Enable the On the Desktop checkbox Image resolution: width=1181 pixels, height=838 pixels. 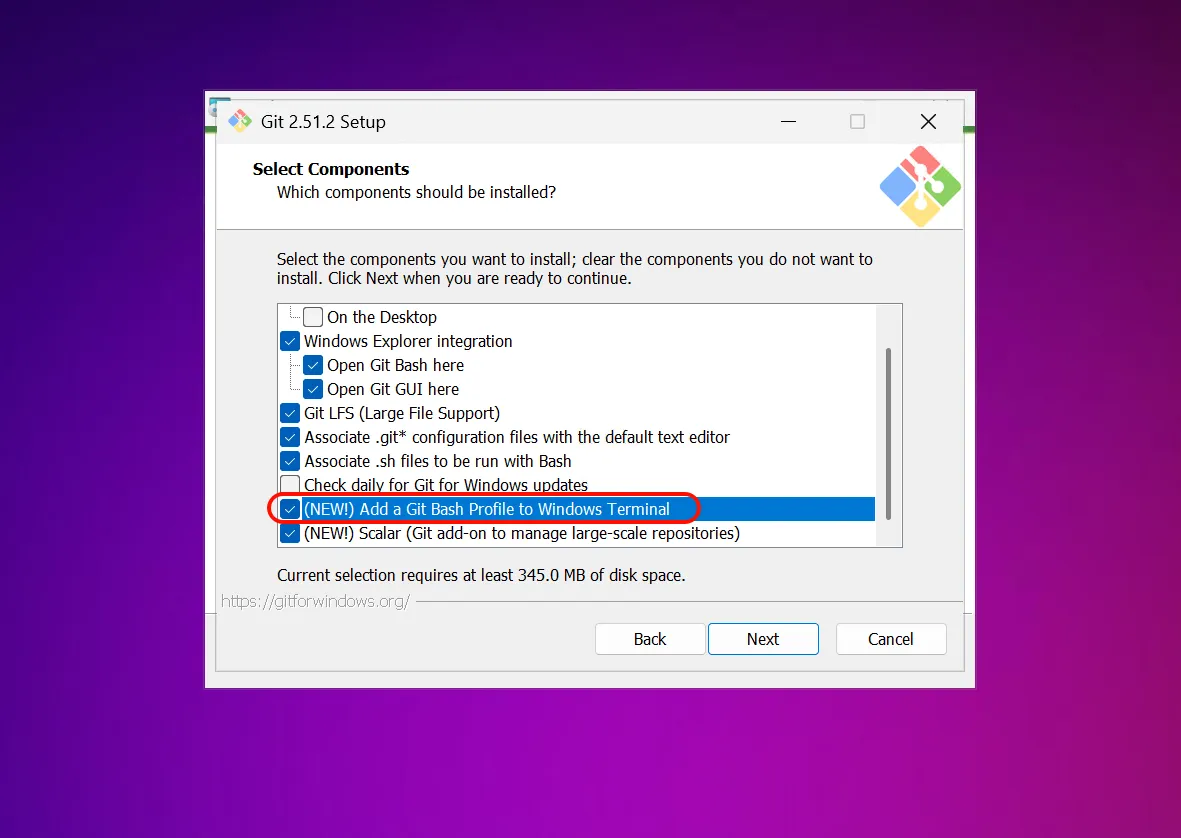[313, 317]
